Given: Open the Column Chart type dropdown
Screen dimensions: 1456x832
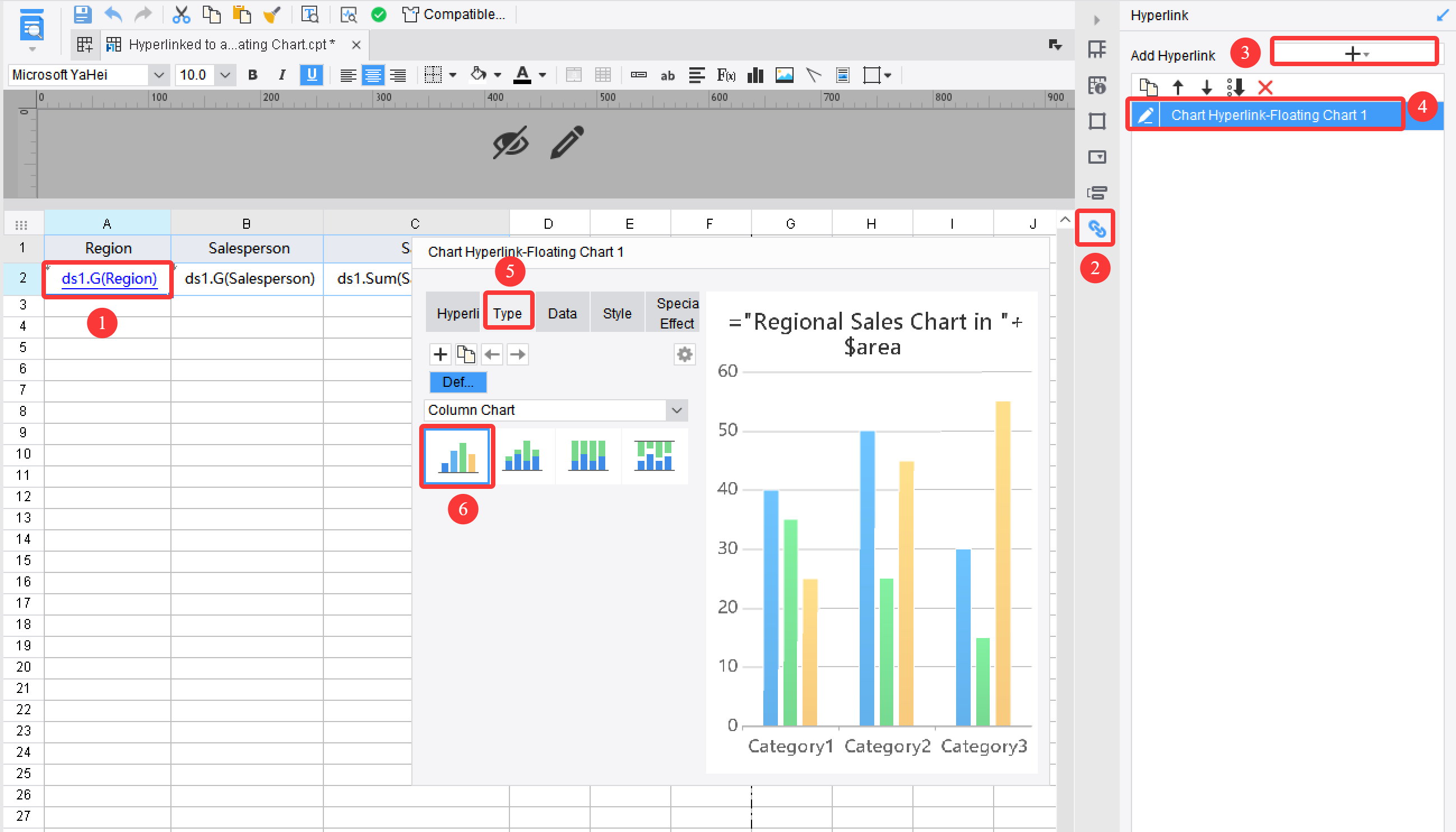Looking at the screenshot, I should pos(676,410).
